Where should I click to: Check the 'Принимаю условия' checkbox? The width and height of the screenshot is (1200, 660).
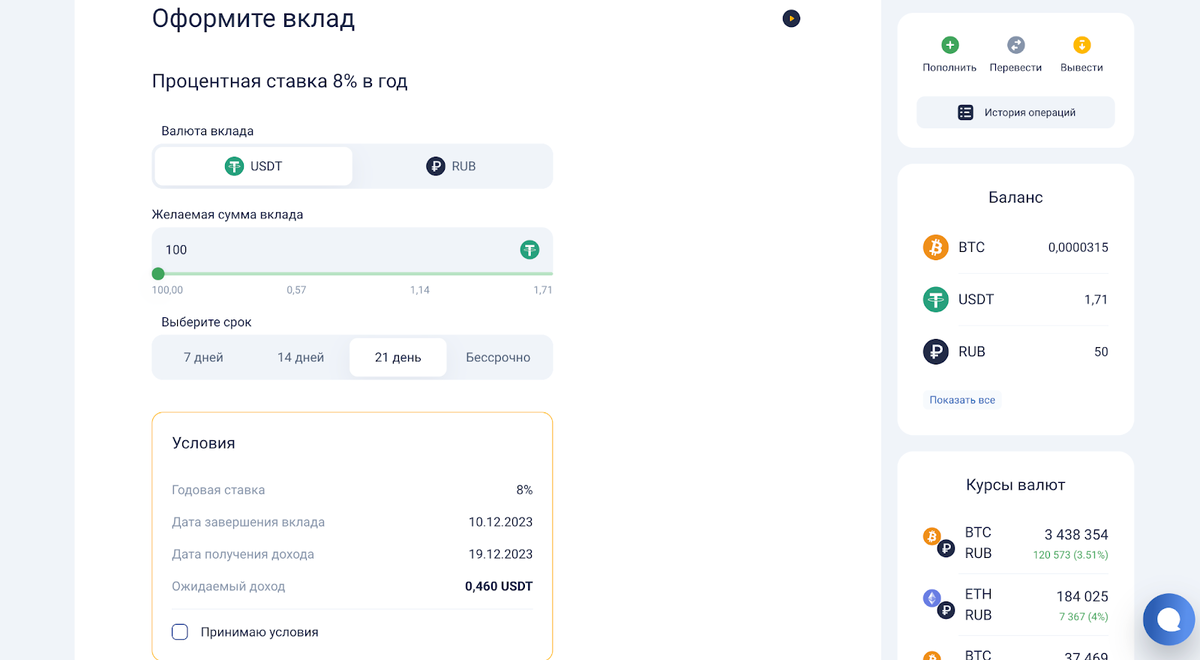pyautogui.click(x=180, y=632)
